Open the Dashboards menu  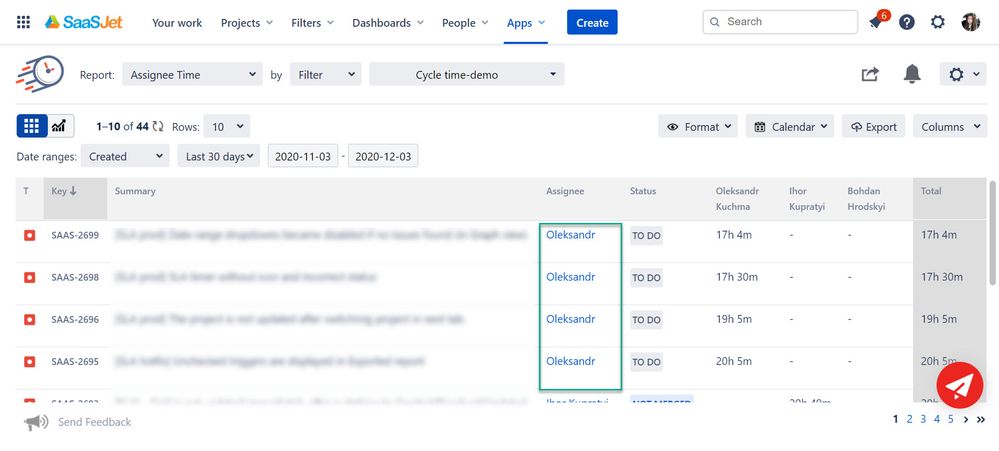(387, 23)
